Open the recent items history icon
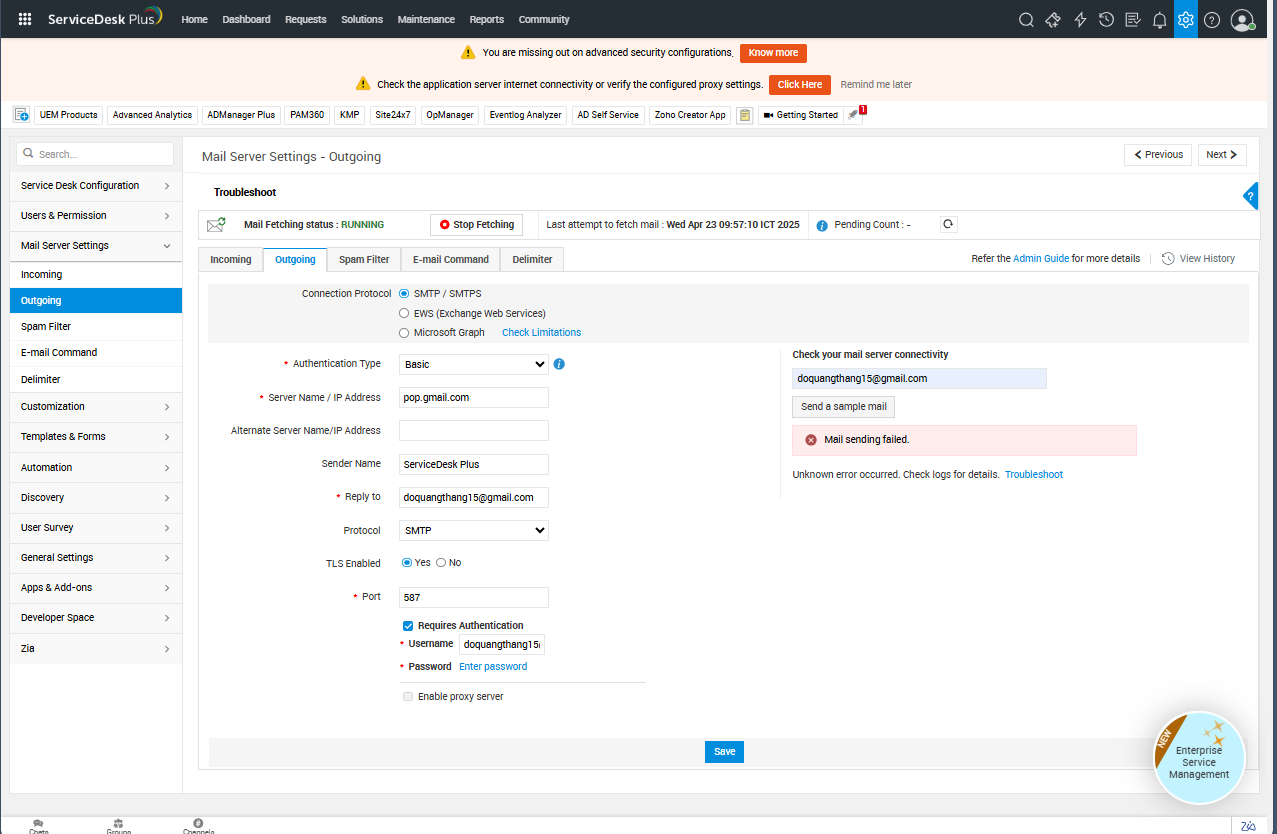 click(1106, 19)
